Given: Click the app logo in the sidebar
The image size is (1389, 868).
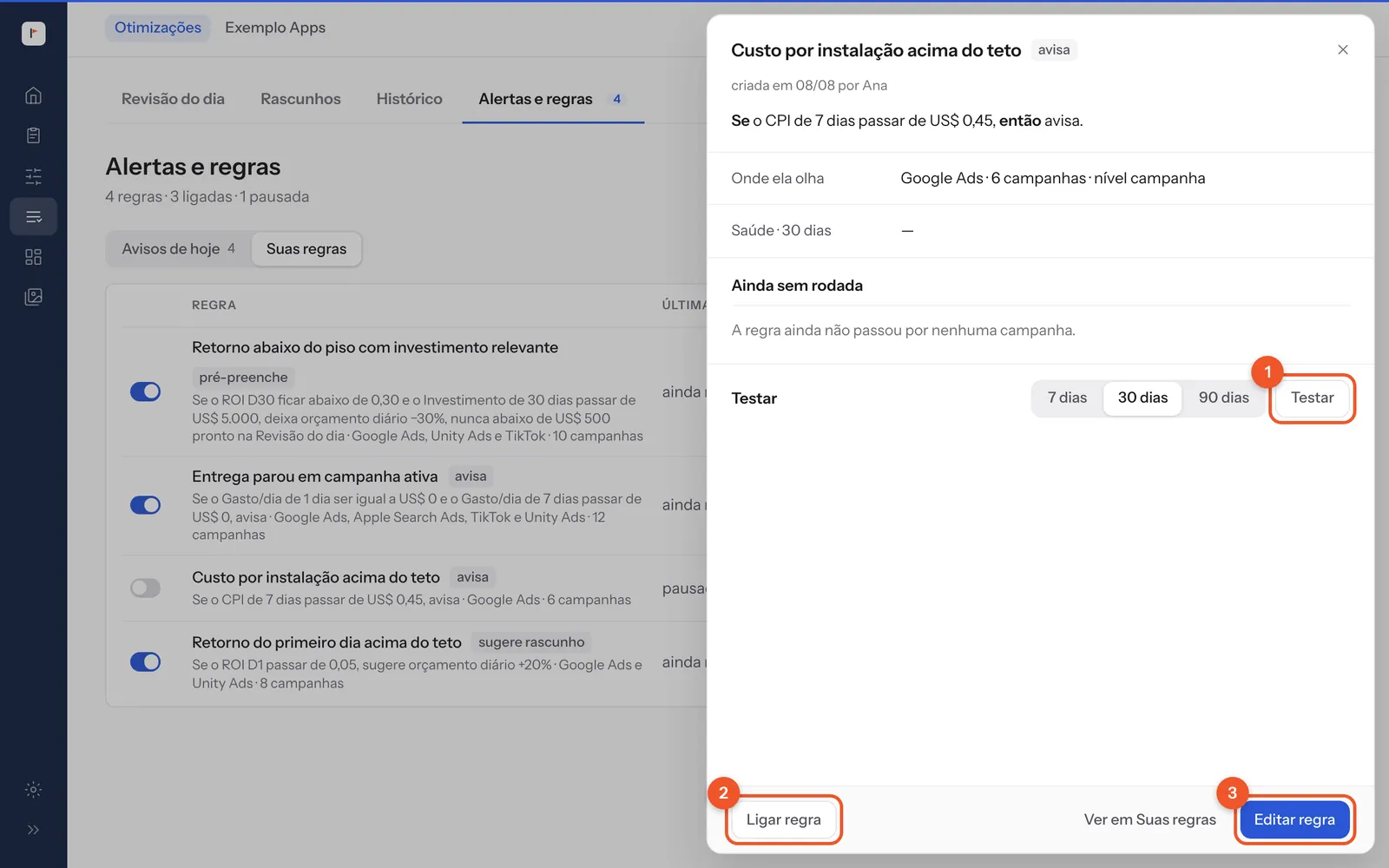Looking at the screenshot, I should click(x=33, y=33).
